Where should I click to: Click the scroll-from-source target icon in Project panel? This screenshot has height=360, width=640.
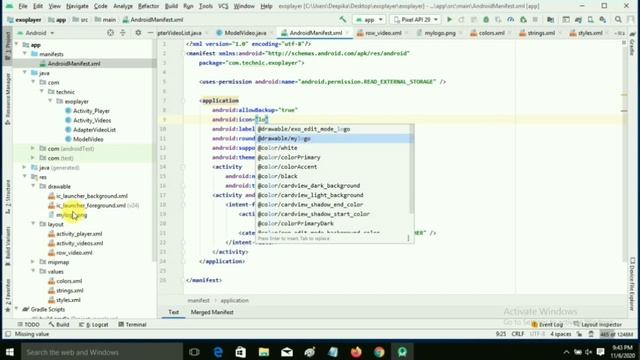coord(110,33)
